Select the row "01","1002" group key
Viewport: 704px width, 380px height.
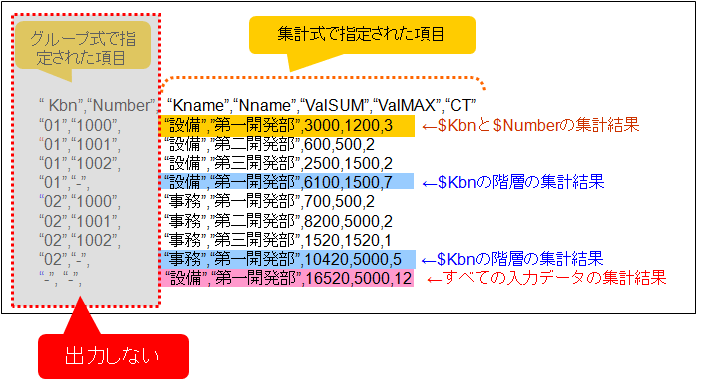(x=79, y=163)
